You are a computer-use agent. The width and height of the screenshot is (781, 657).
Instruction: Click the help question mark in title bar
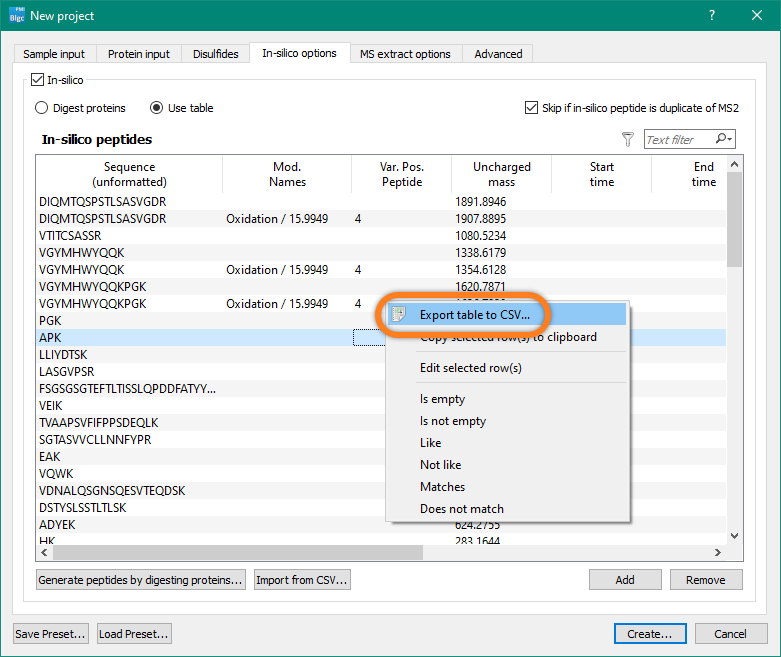[711, 16]
